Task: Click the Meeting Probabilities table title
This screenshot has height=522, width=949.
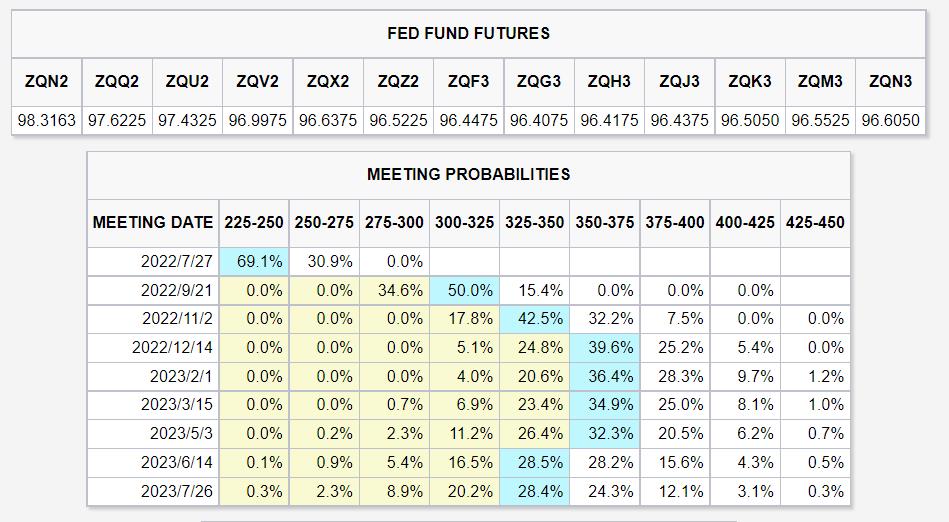Action: coord(468,174)
